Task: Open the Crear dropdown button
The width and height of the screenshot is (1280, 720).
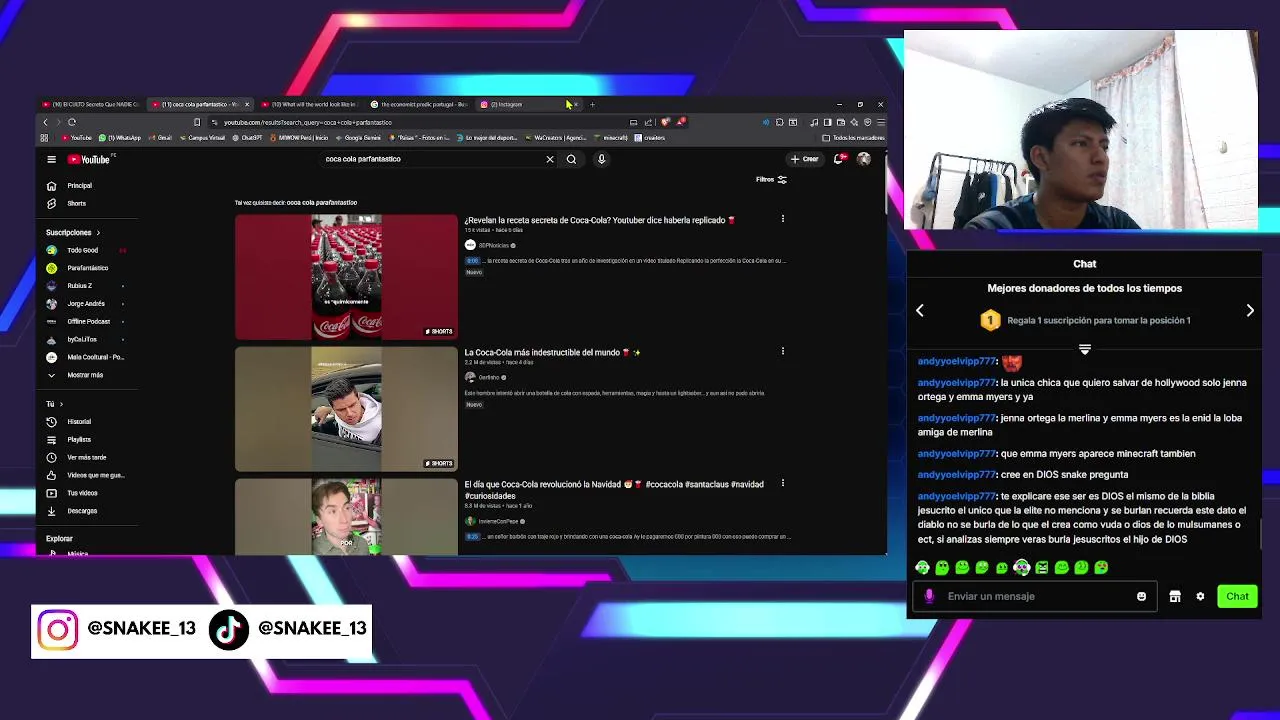Action: 804,159
